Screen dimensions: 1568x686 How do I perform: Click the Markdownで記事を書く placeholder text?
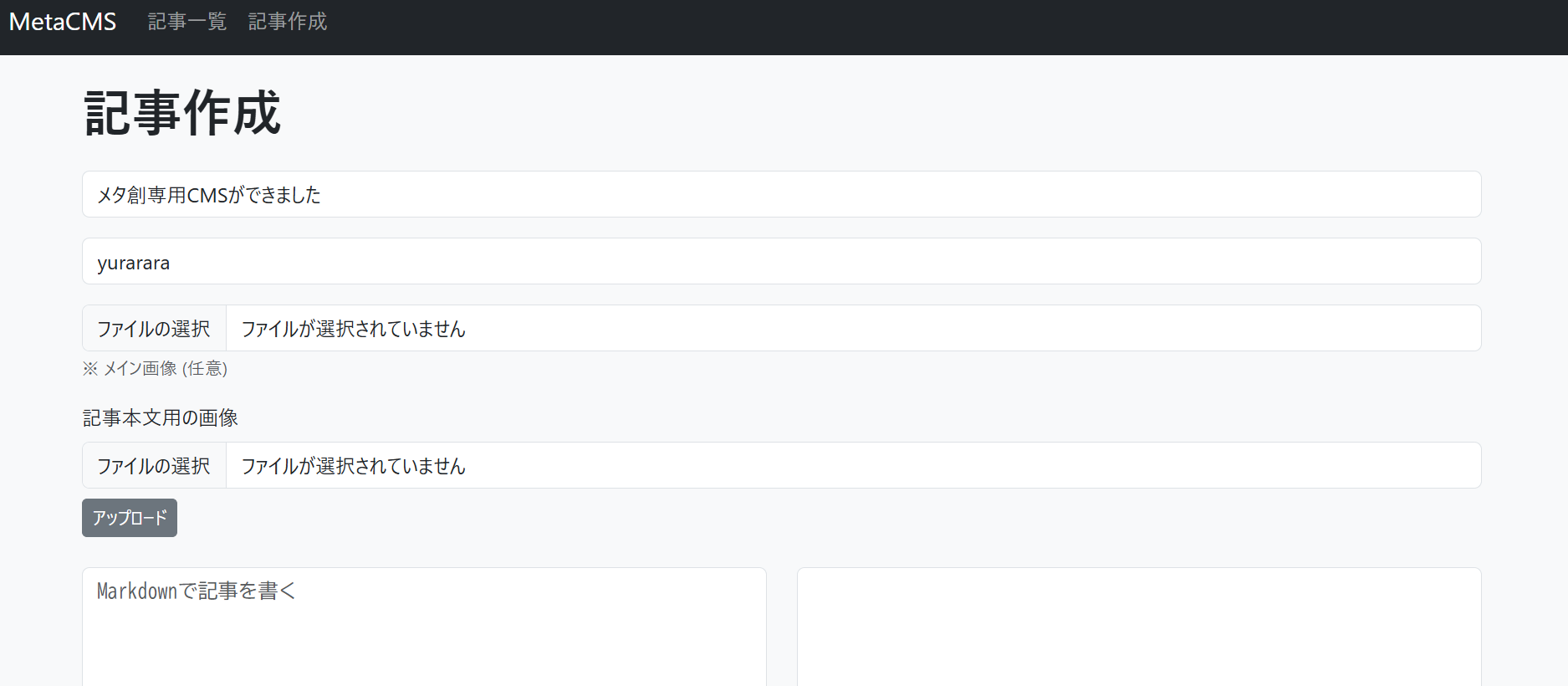197,591
